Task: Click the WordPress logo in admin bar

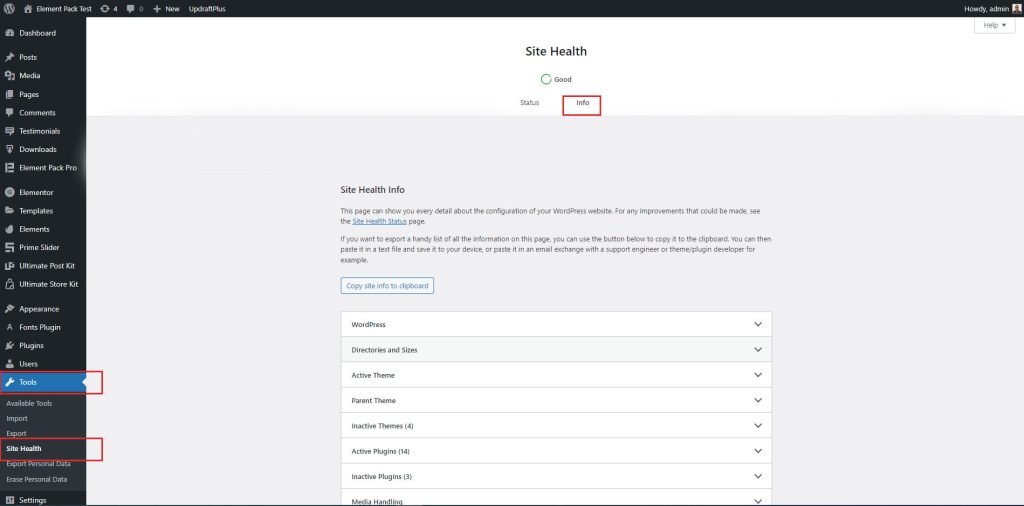Action: [x=9, y=8]
